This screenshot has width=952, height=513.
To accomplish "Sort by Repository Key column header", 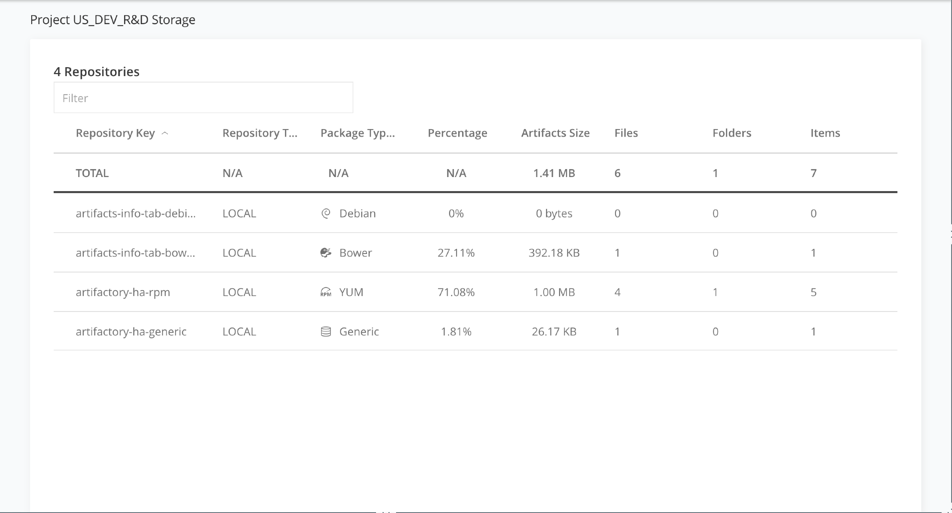I will tap(115, 133).
